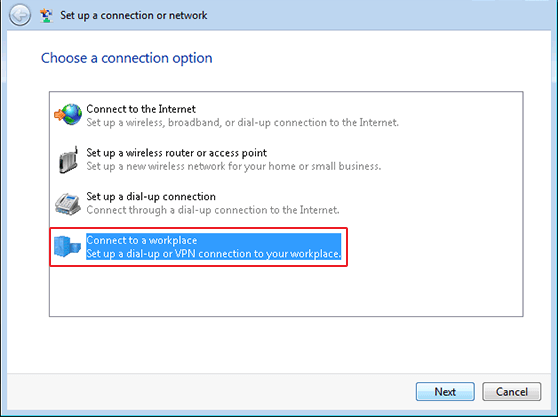
Task: Click the "Set up a connection or network" title
Action: tap(133, 15)
